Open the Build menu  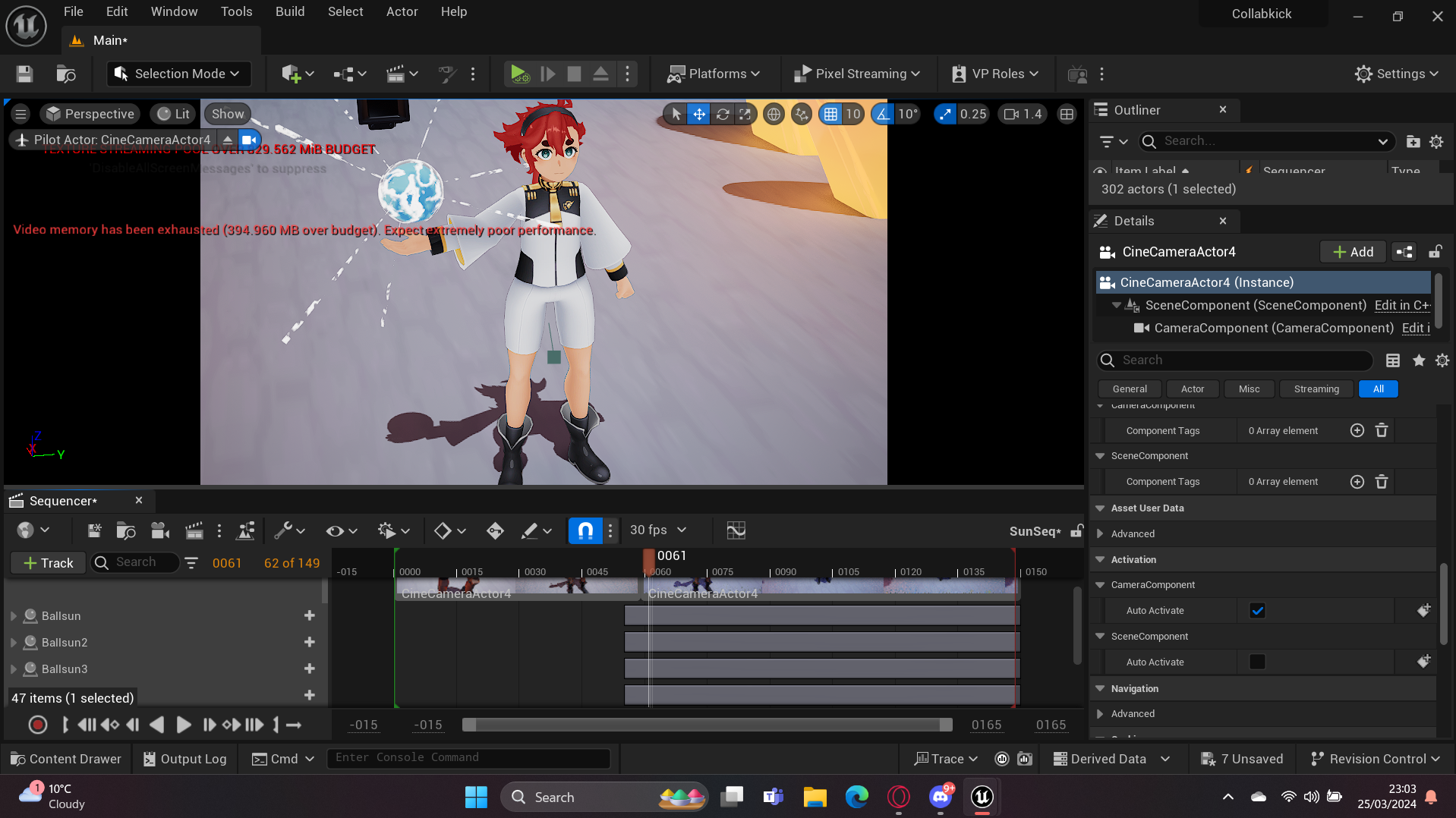pos(290,11)
